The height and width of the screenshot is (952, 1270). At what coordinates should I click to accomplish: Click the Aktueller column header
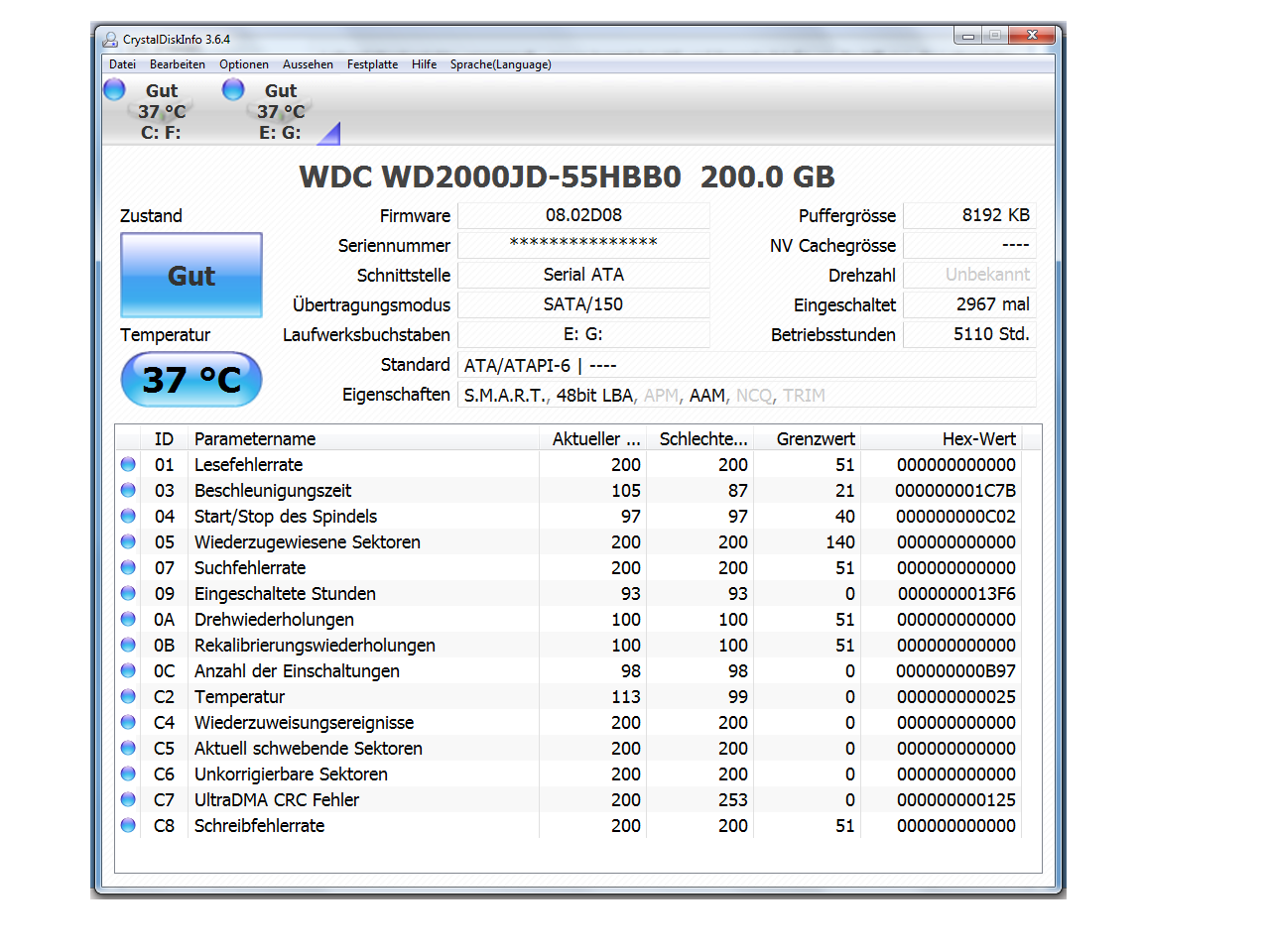(593, 438)
